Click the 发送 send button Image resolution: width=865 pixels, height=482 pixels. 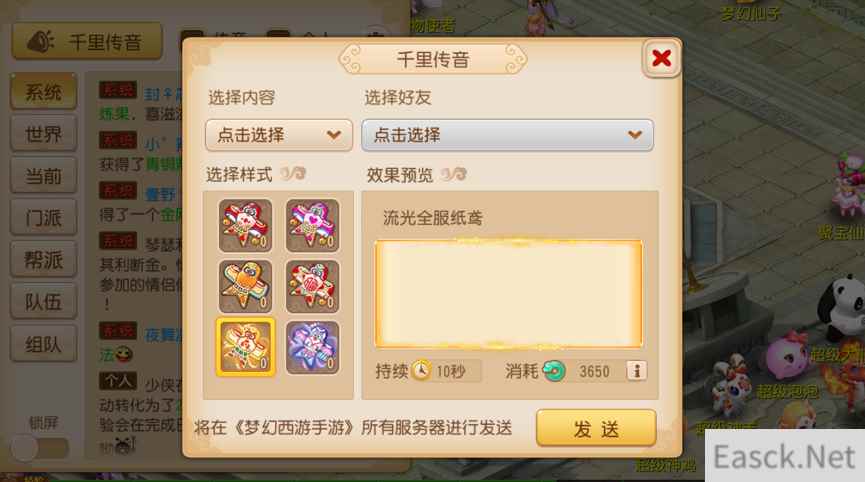[596, 429]
